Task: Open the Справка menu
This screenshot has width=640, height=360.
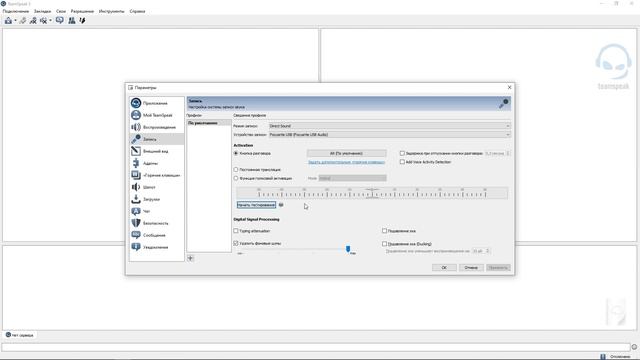Action: 137,11
